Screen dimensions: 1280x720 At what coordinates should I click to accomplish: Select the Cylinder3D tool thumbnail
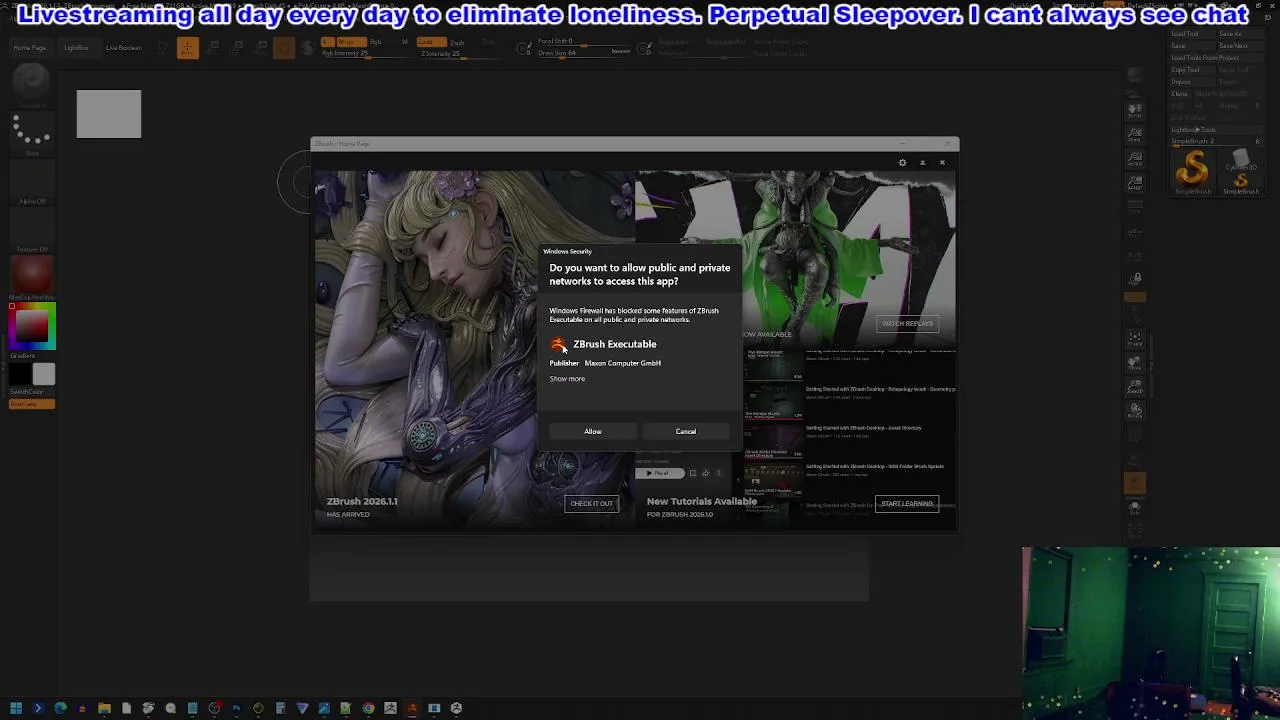[x=1241, y=160]
